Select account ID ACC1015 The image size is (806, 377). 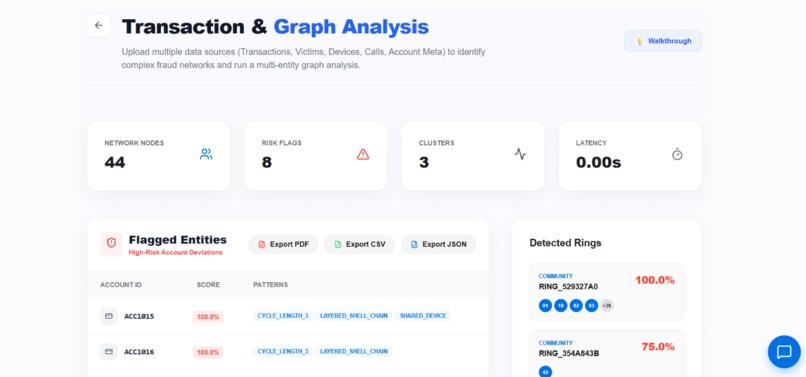(x=139, y=316)
